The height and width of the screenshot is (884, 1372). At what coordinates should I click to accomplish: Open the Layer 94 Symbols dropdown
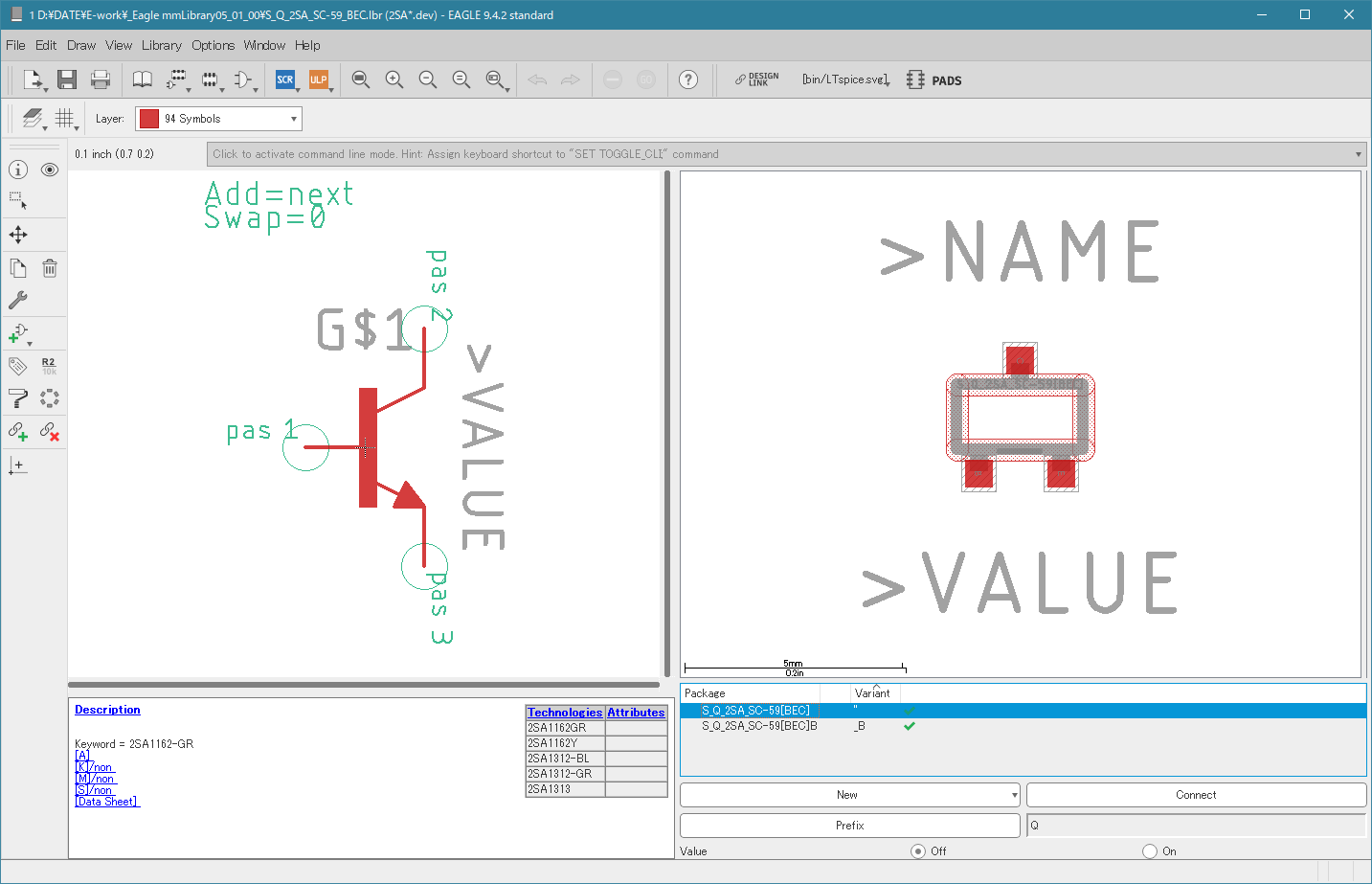(218, 119)
